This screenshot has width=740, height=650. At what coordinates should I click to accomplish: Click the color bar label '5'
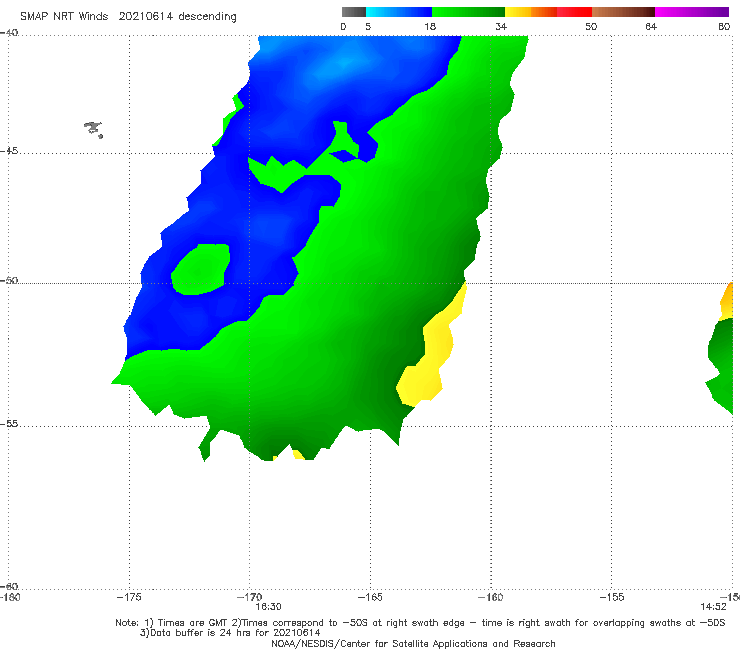pyautogui.click(x=368, y=26)
